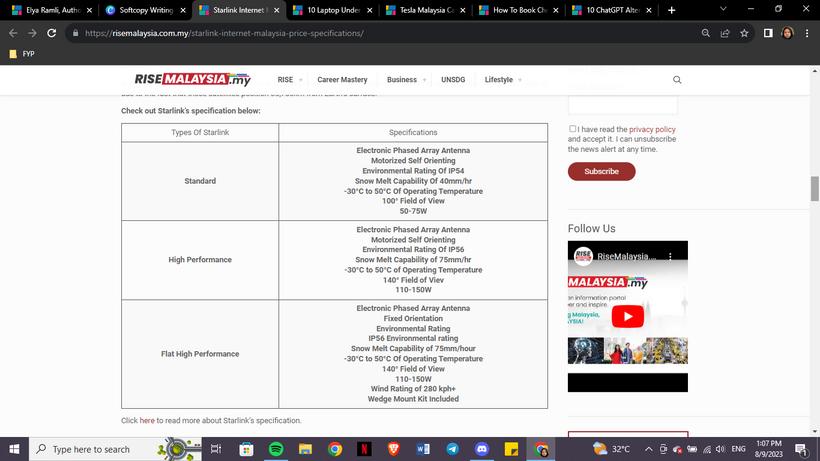Open volume control in tray
The height and width of the screenshot is (461, 820).
point(721,449)
